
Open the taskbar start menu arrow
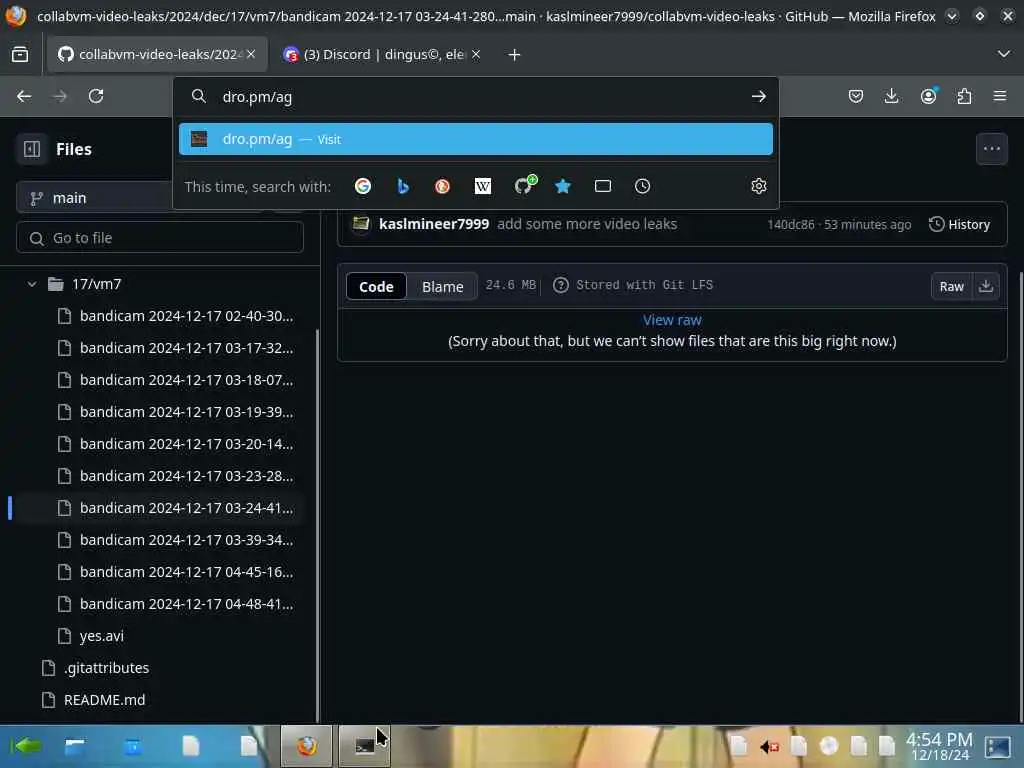click(x=26, y=746)
